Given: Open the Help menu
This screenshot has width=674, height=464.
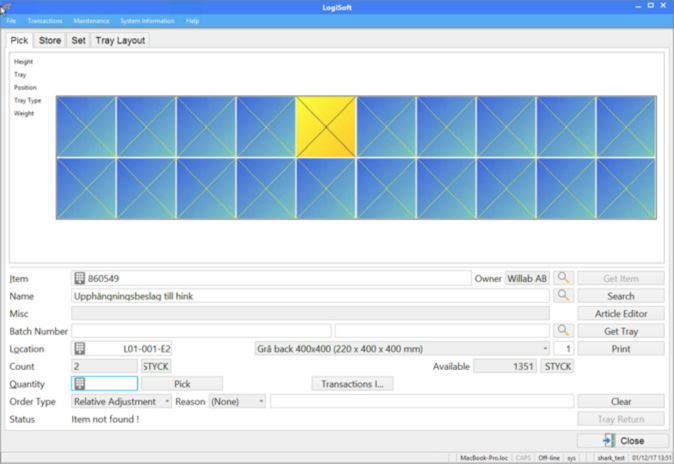Looking at the screenshot, I should [192, 21].
